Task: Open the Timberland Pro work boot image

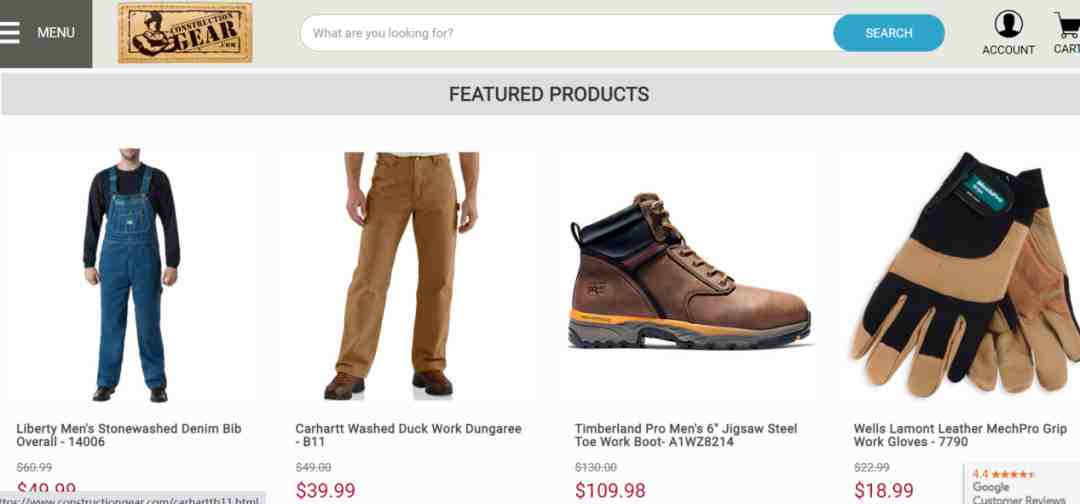Action: pyautogui.click(x=689, y=275)
